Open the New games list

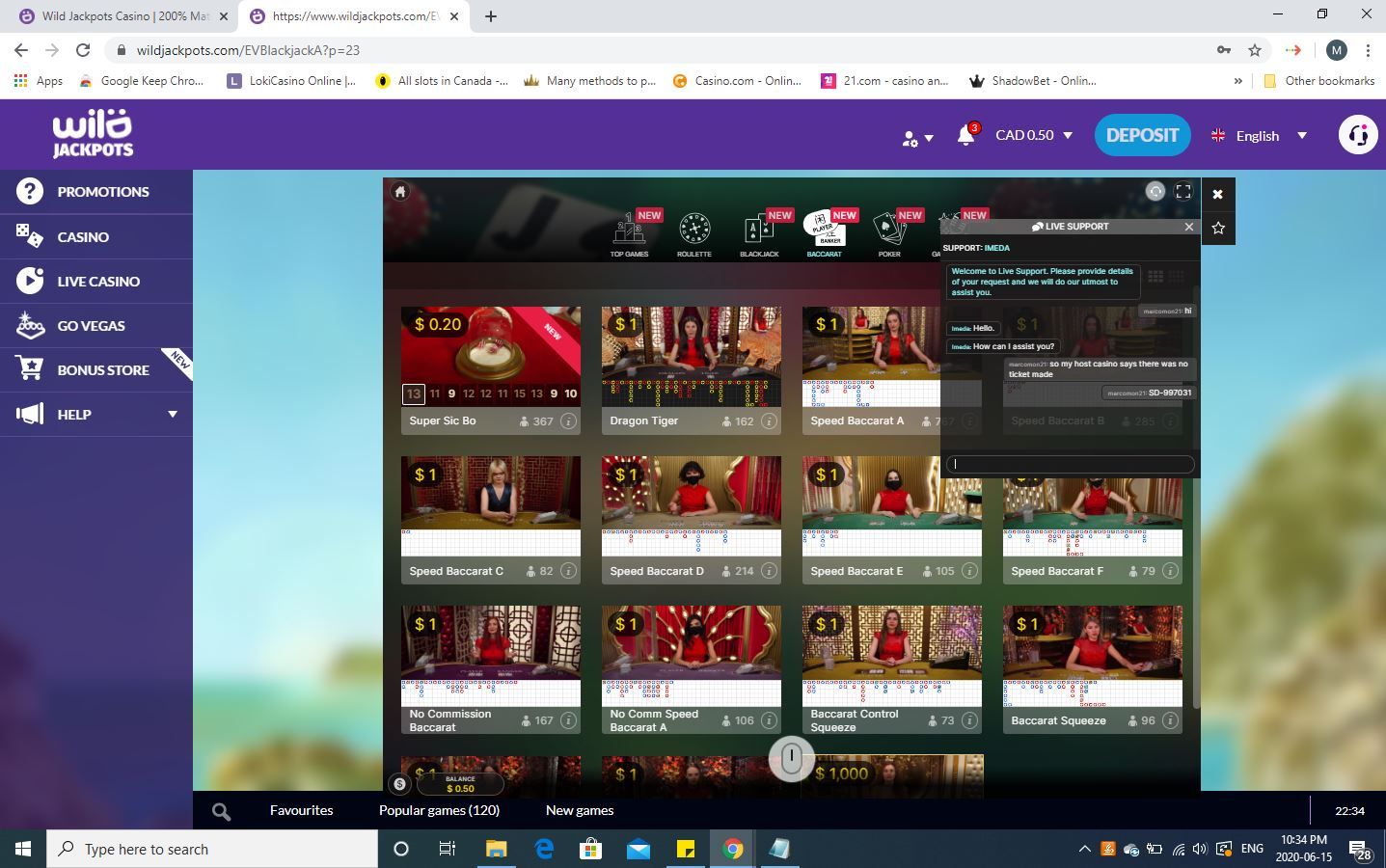(x=580, y=810)
